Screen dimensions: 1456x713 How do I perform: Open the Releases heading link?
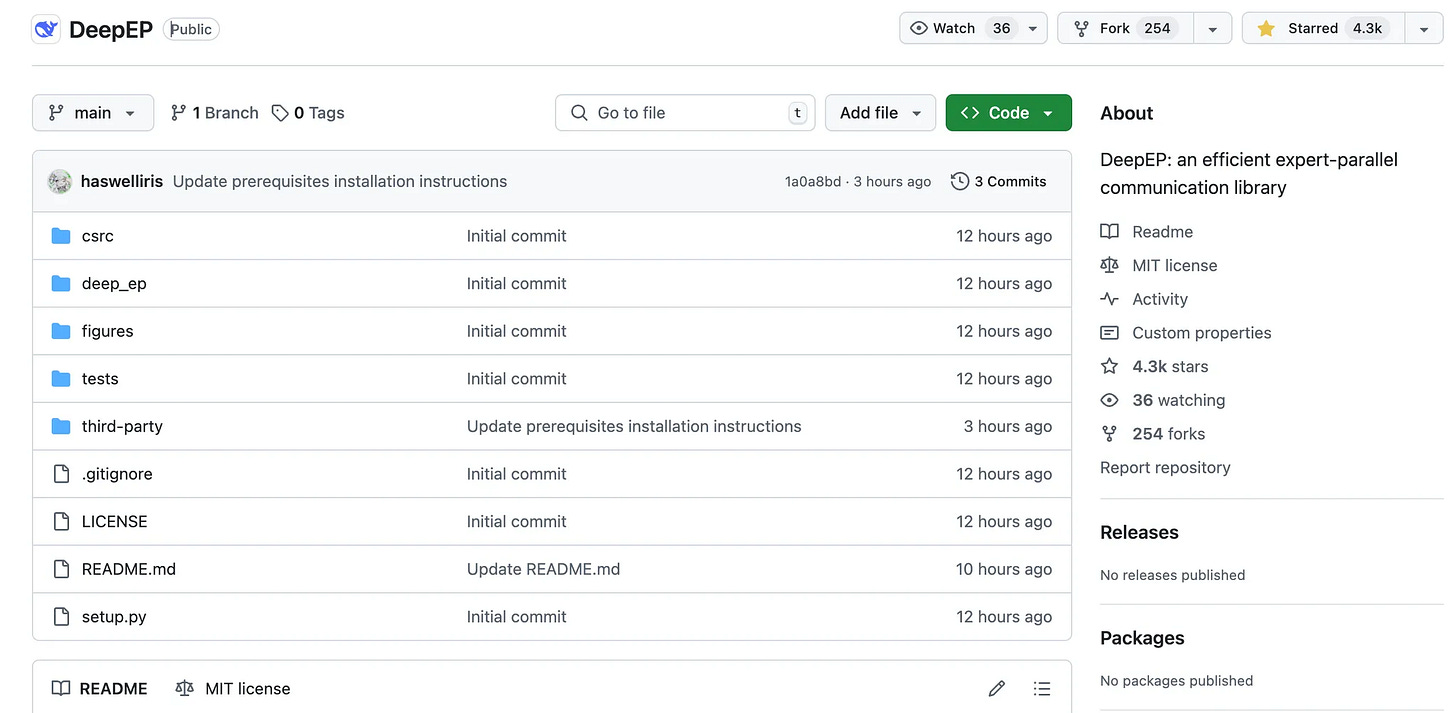coord(1139,532)
